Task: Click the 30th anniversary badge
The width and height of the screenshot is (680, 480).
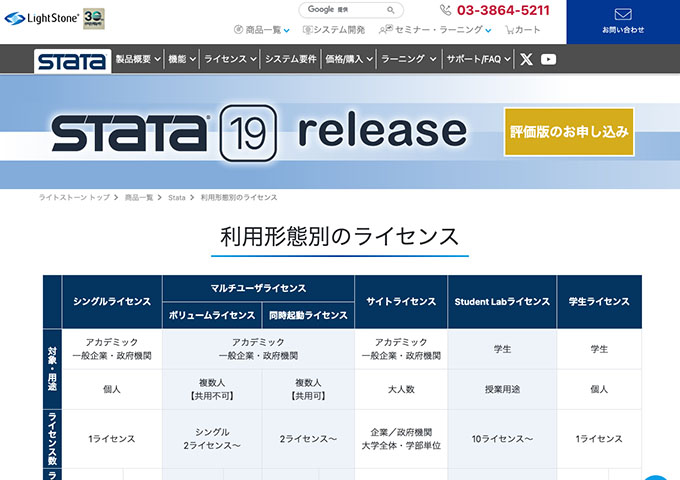Action: [94, 18]
